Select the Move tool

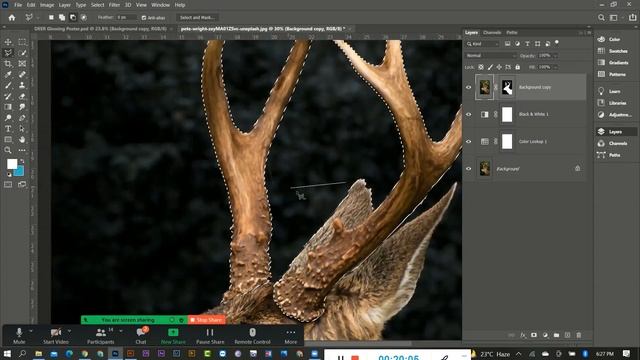[x=8, y=42]
